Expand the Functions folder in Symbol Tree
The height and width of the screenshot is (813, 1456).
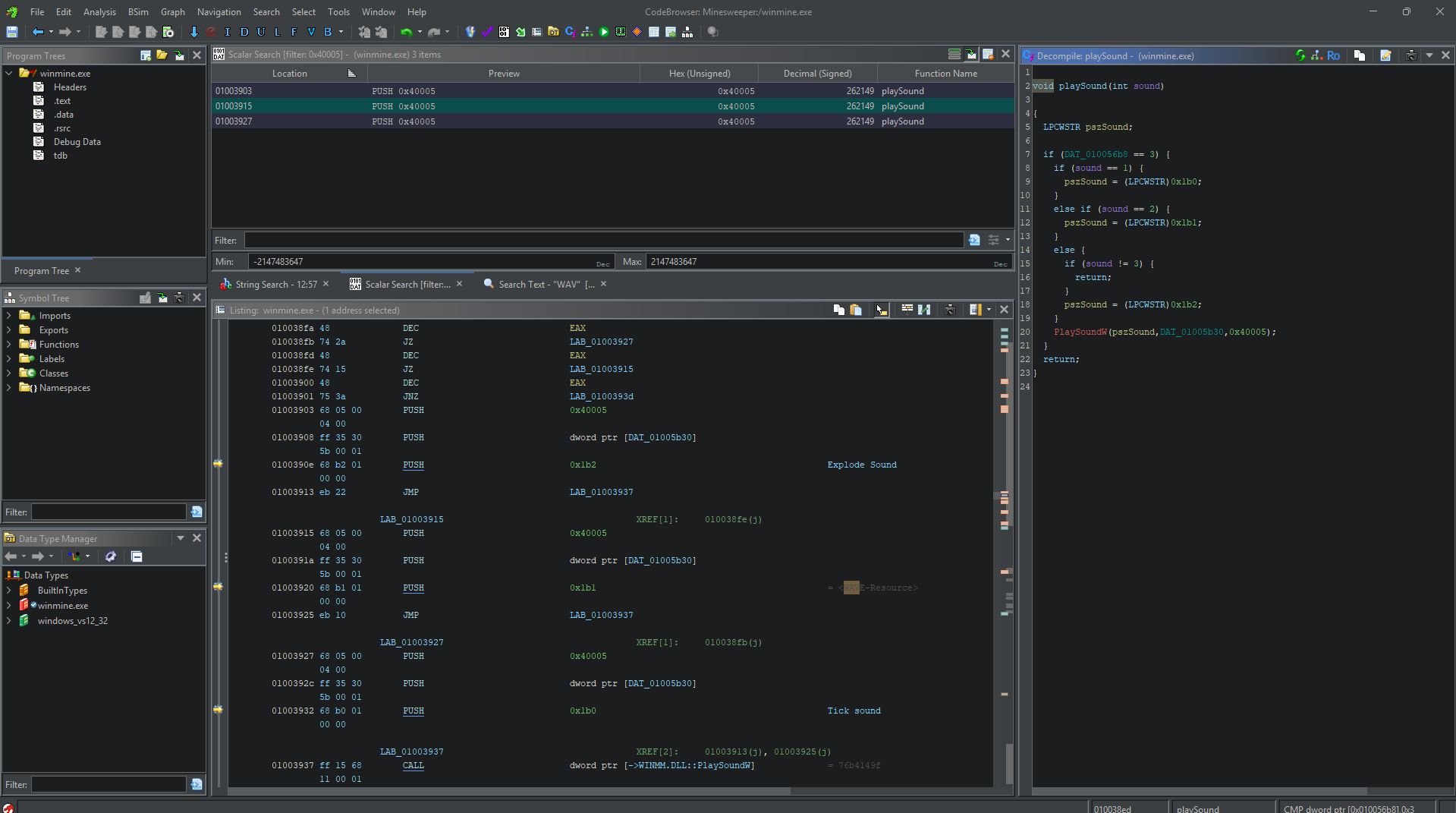(x=9, y=345)
